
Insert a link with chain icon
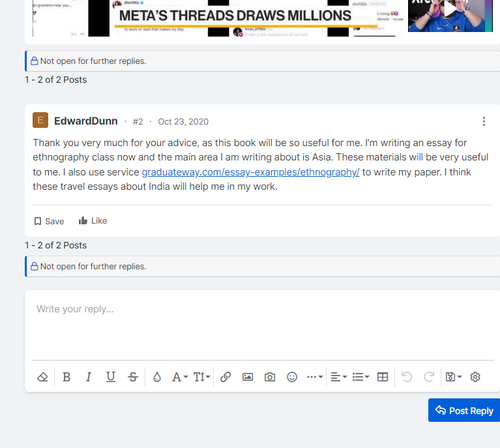click(225, 377)
